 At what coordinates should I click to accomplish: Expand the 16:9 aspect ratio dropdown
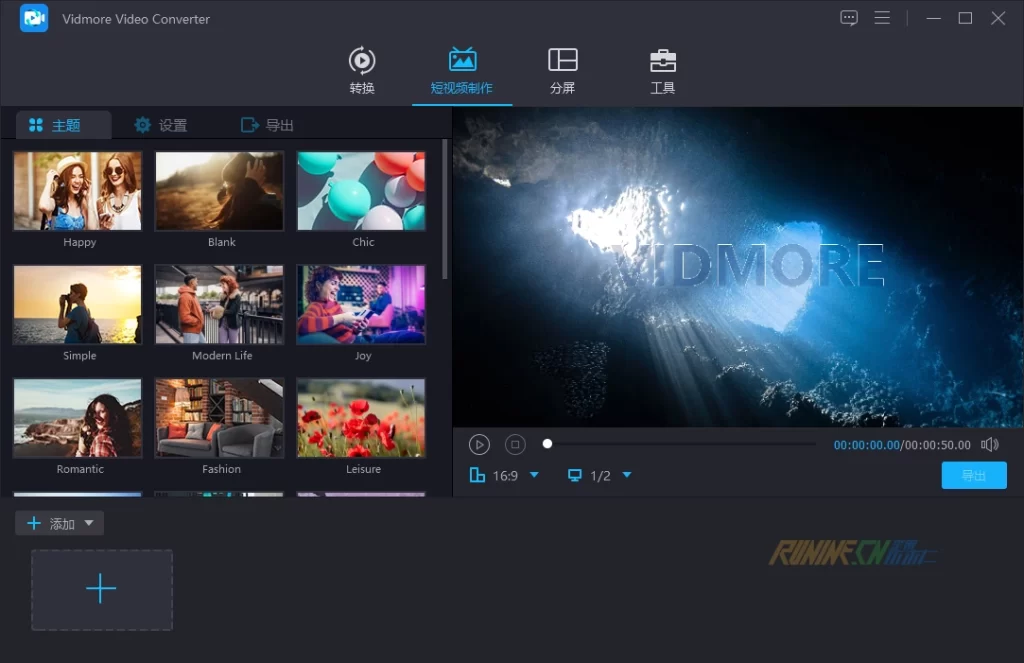tap(534, 475)
